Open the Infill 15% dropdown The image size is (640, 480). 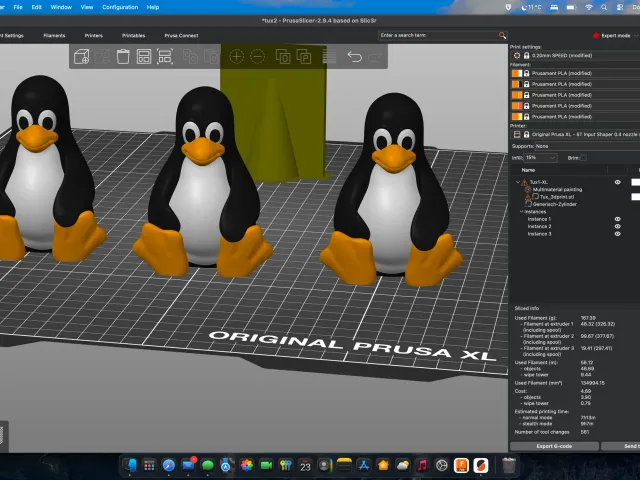tap(540, 158)
